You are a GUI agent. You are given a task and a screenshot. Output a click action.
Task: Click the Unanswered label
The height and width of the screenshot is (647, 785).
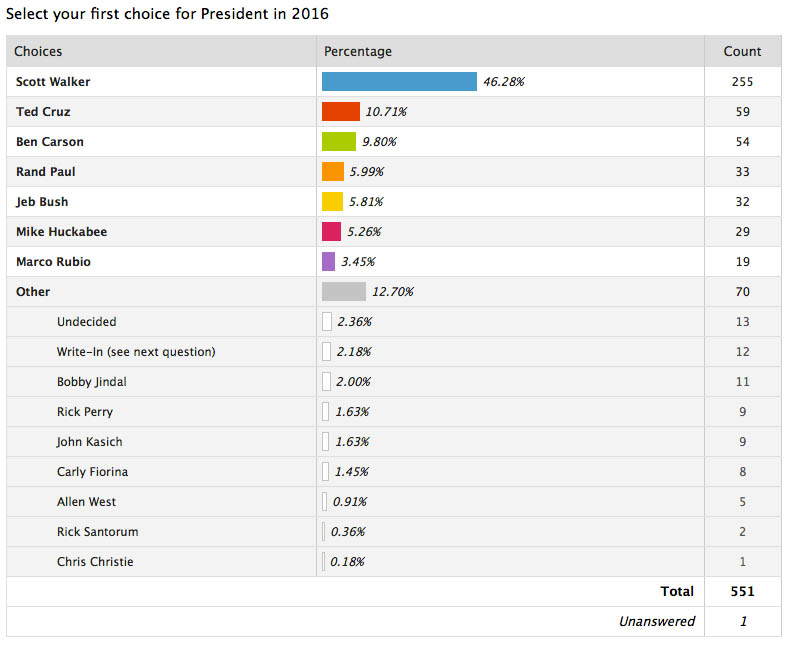657,621
